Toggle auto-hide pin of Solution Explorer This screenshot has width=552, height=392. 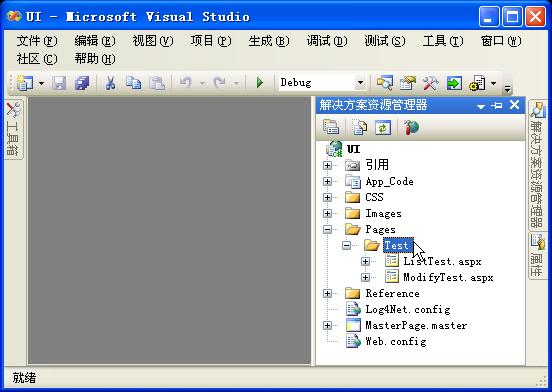click(497, 105)
